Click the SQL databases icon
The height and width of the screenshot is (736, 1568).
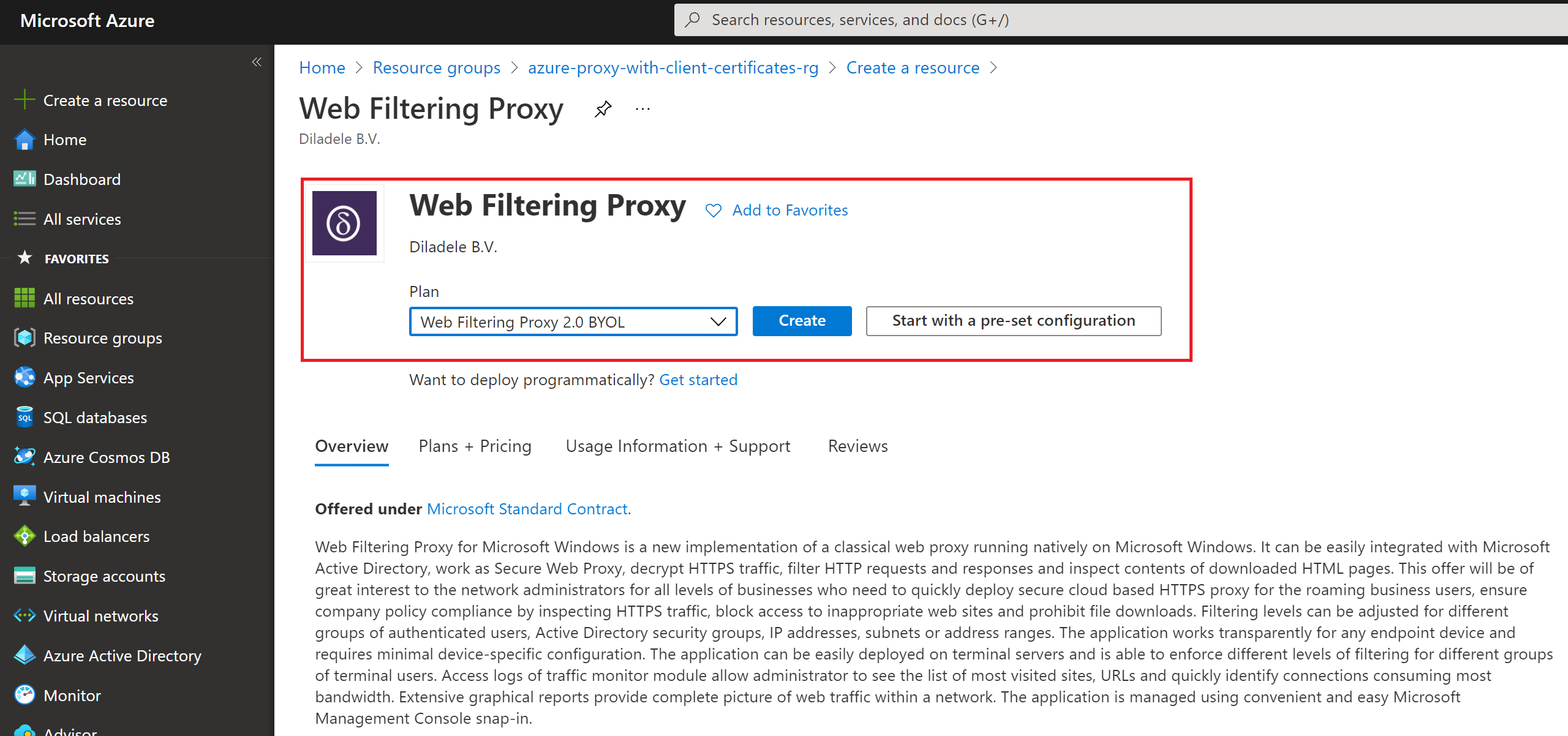pyautogui.click(x=24, y=417)
